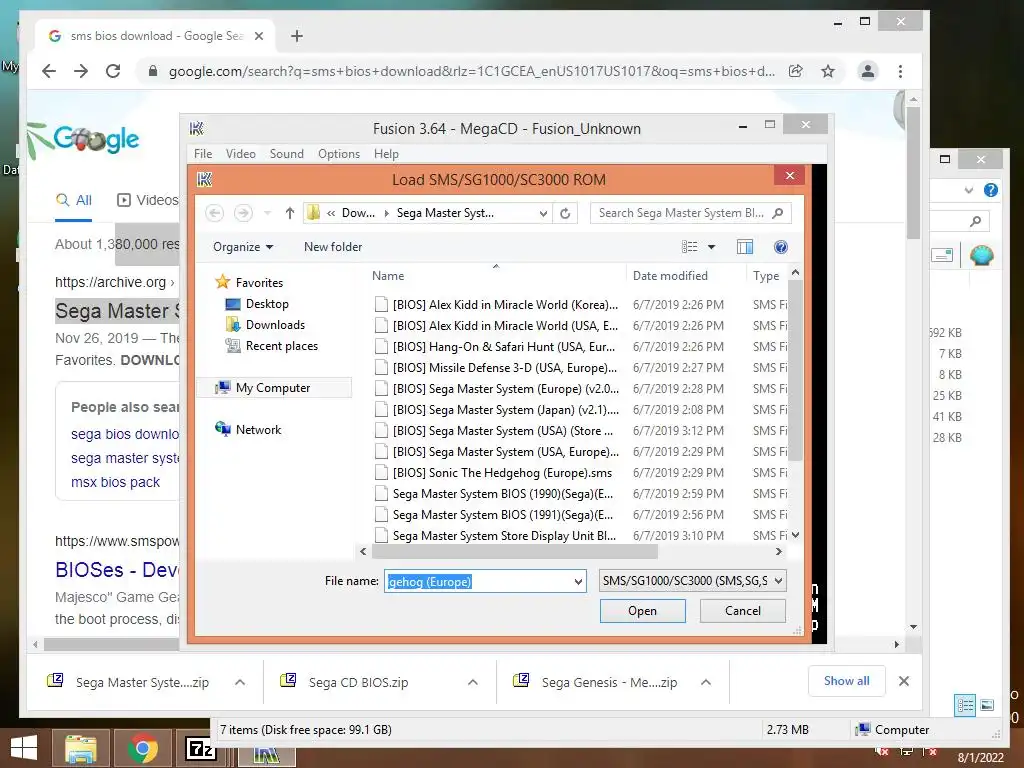Click the File name input field
The width and height of the screenshot is (1024, 768).
pos(478,581)
